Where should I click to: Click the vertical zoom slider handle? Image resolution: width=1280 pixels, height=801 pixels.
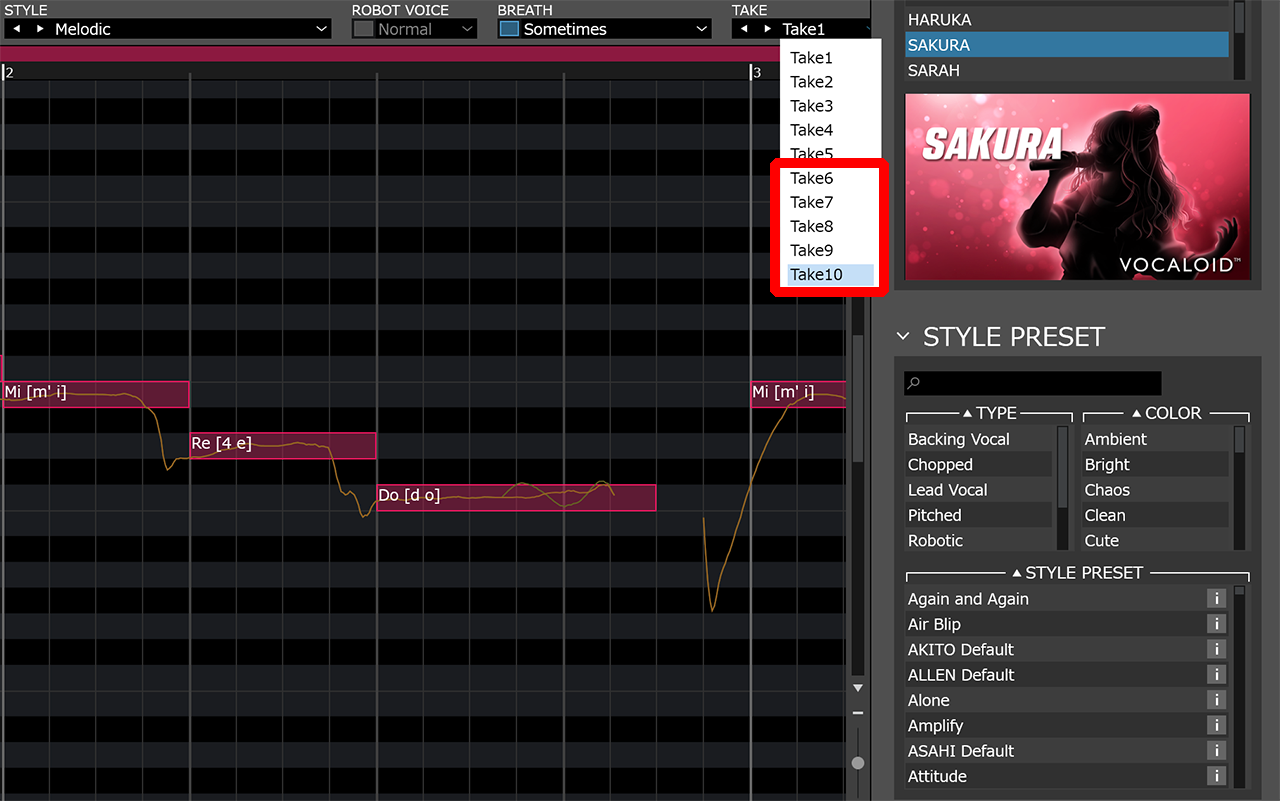(x=857, y=761)
